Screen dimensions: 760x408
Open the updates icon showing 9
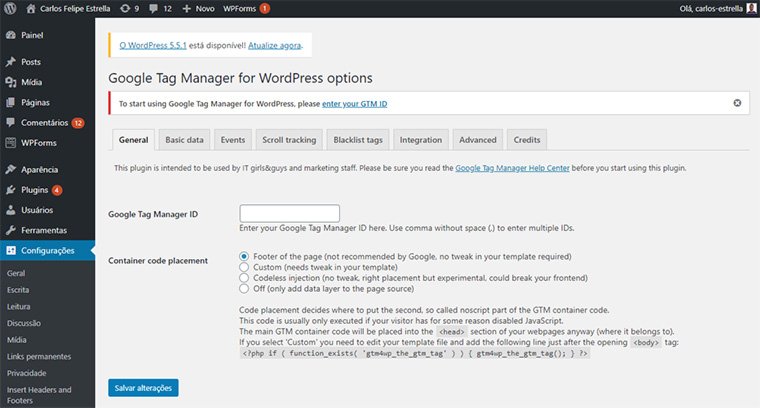(129, 8)
